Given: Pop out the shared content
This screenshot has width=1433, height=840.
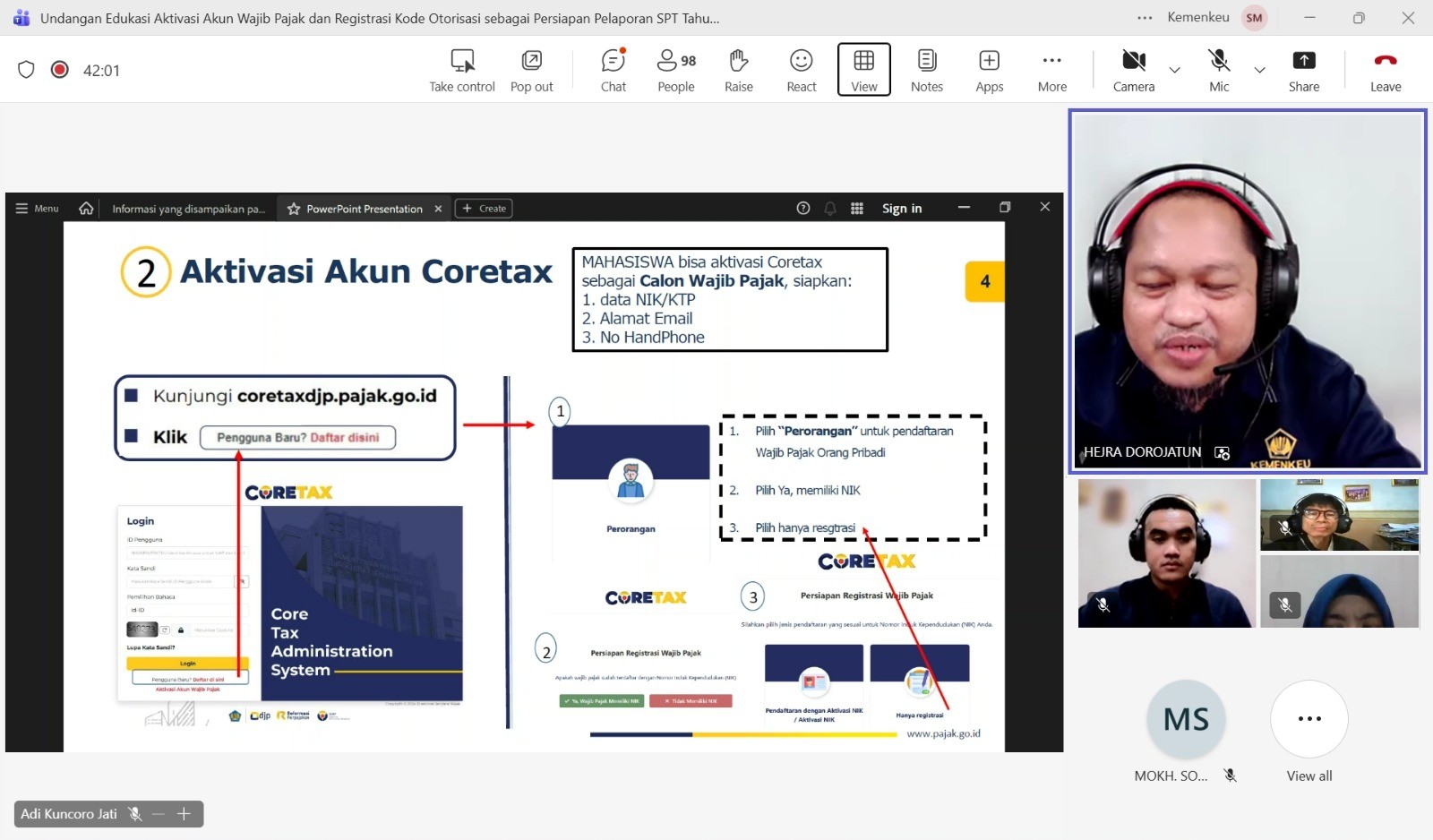Looking at the screenshot, I should pyautogui.click(x=531, y=70).
